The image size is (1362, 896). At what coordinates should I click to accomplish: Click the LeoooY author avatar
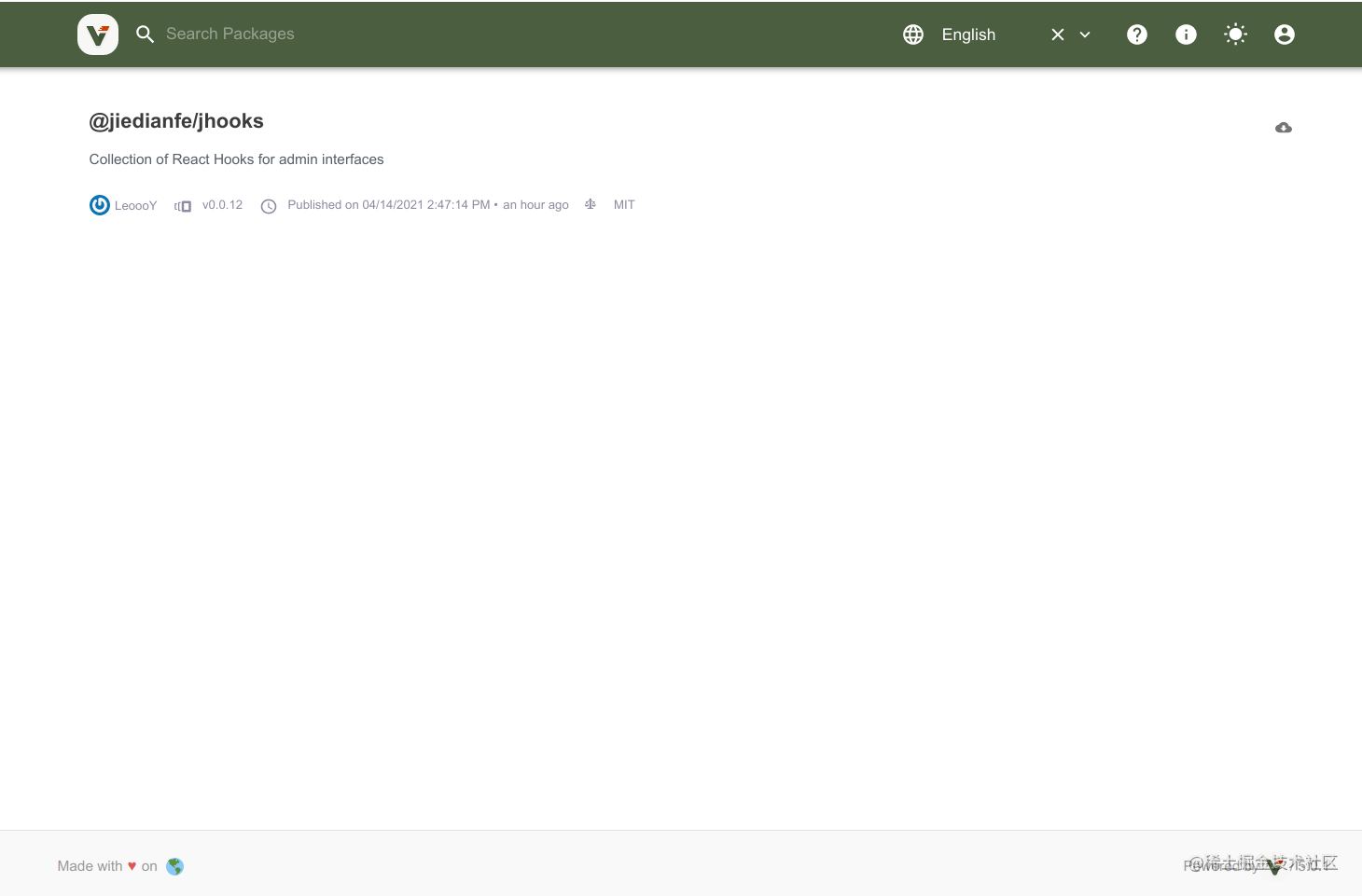pyautogui.click(x=100, y=205)
